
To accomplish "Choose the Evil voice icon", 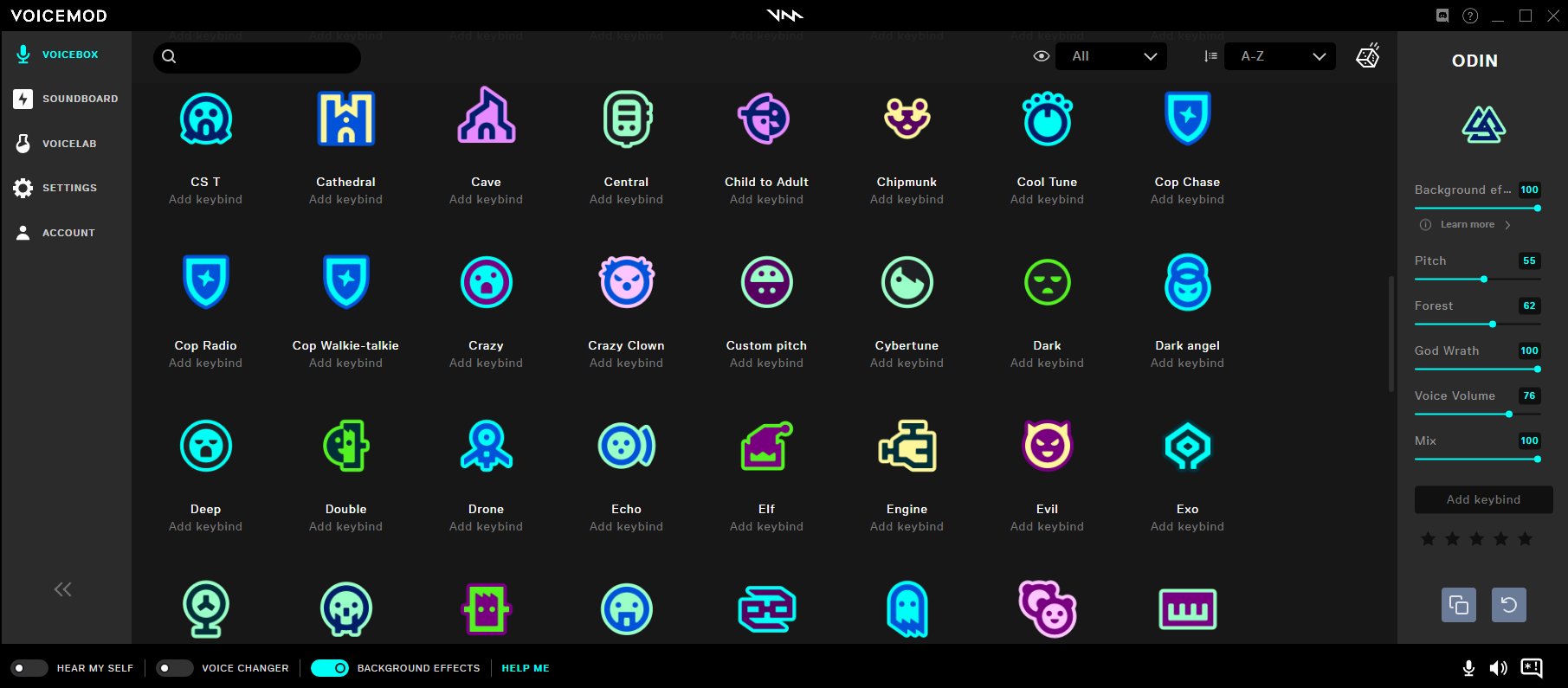I will click(x=1048, y=446).
